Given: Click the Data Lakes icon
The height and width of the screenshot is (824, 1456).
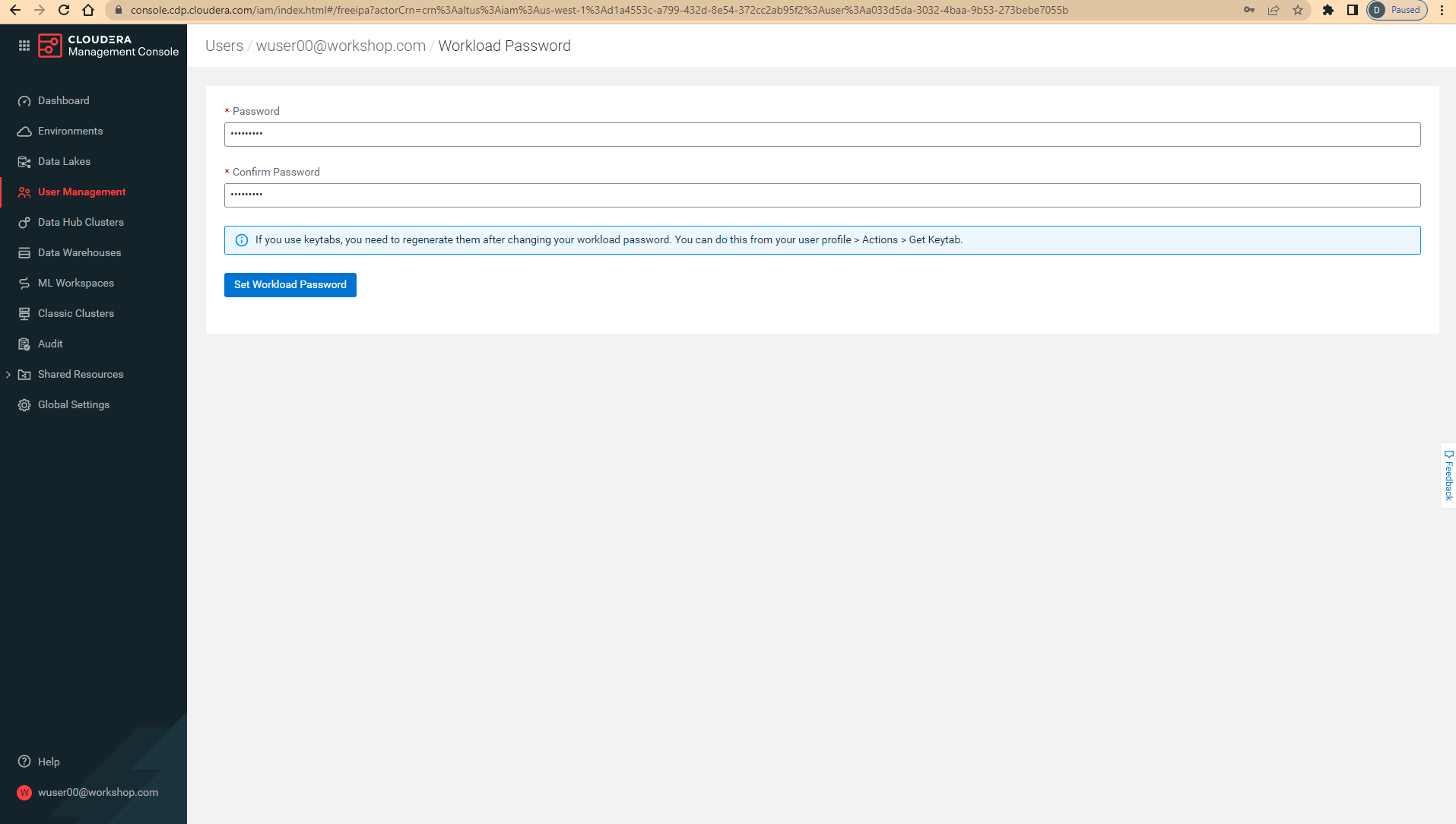Looking at the screenshot, I should [x=24, y=162].
